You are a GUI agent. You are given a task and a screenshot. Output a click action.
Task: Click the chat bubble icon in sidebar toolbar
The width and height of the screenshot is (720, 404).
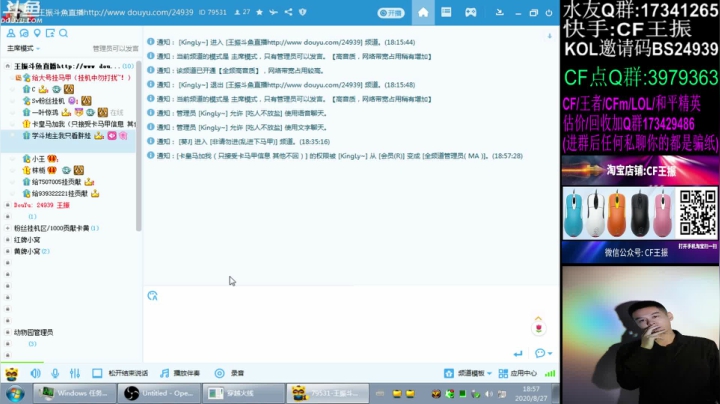[x=24, y=33]
